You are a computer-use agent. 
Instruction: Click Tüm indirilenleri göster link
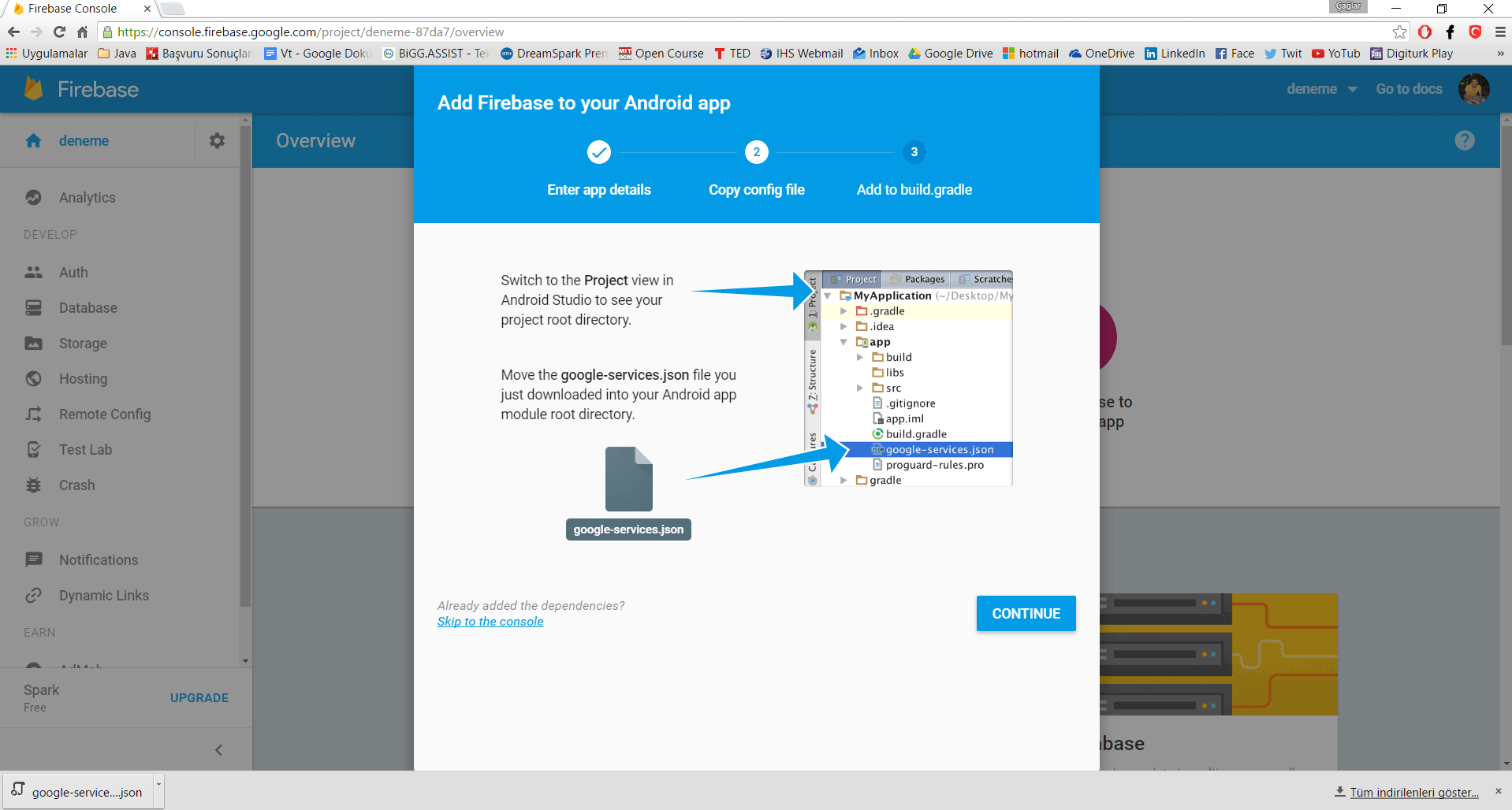1414,792
